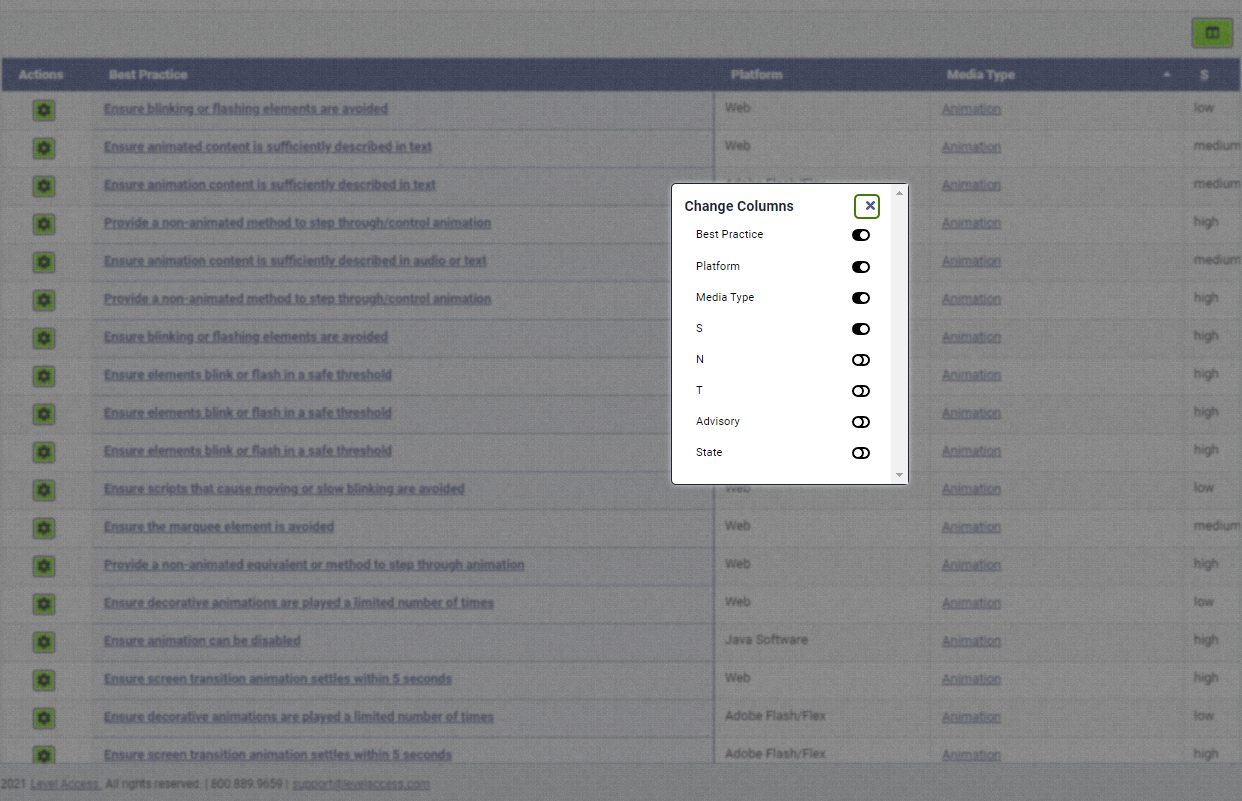Image resolution: width=1242 pixels, height=801 pixels.
Task: Click gear icon for 'Ensure animation can be disabled'
Action: point(44,642)
